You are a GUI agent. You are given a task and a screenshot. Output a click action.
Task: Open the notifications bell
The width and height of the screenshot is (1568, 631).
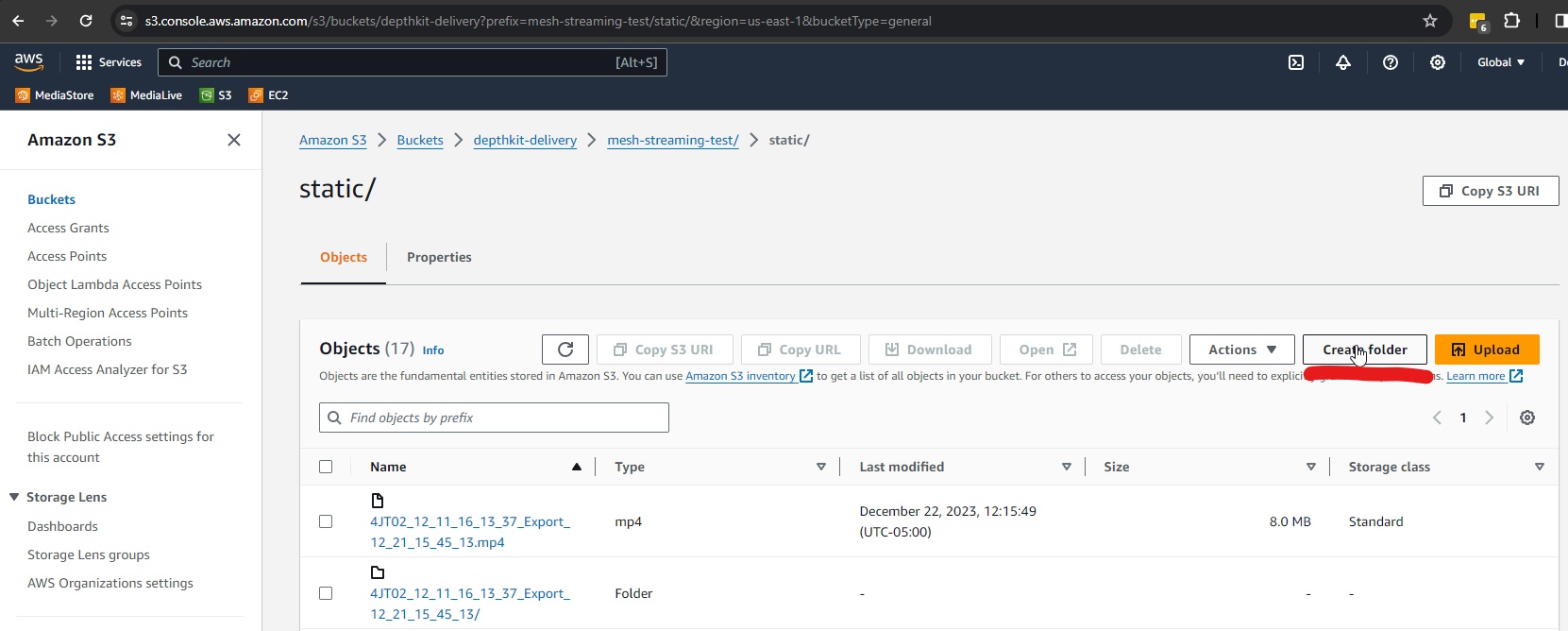tap(1343, 62)
